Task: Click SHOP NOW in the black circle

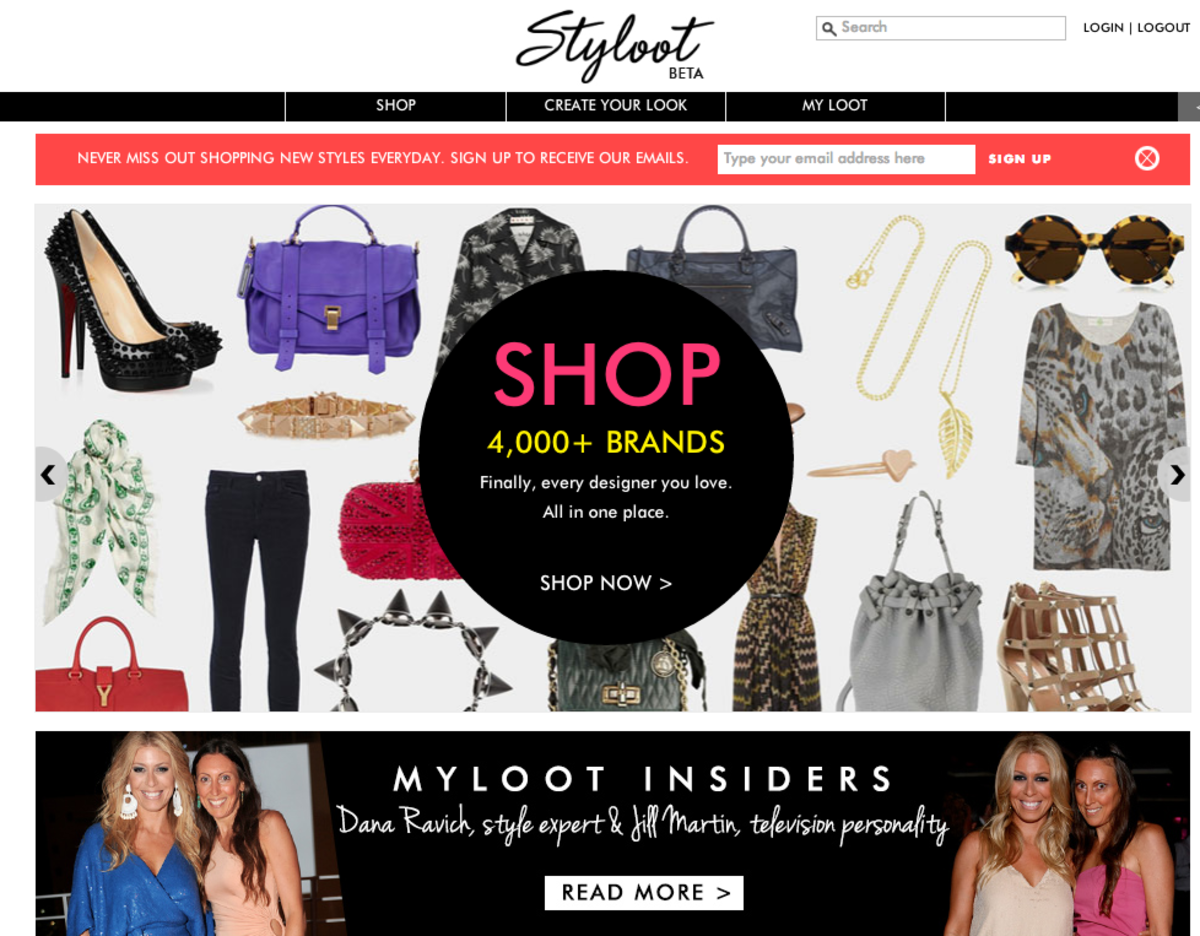Action: tap(606, 583)
